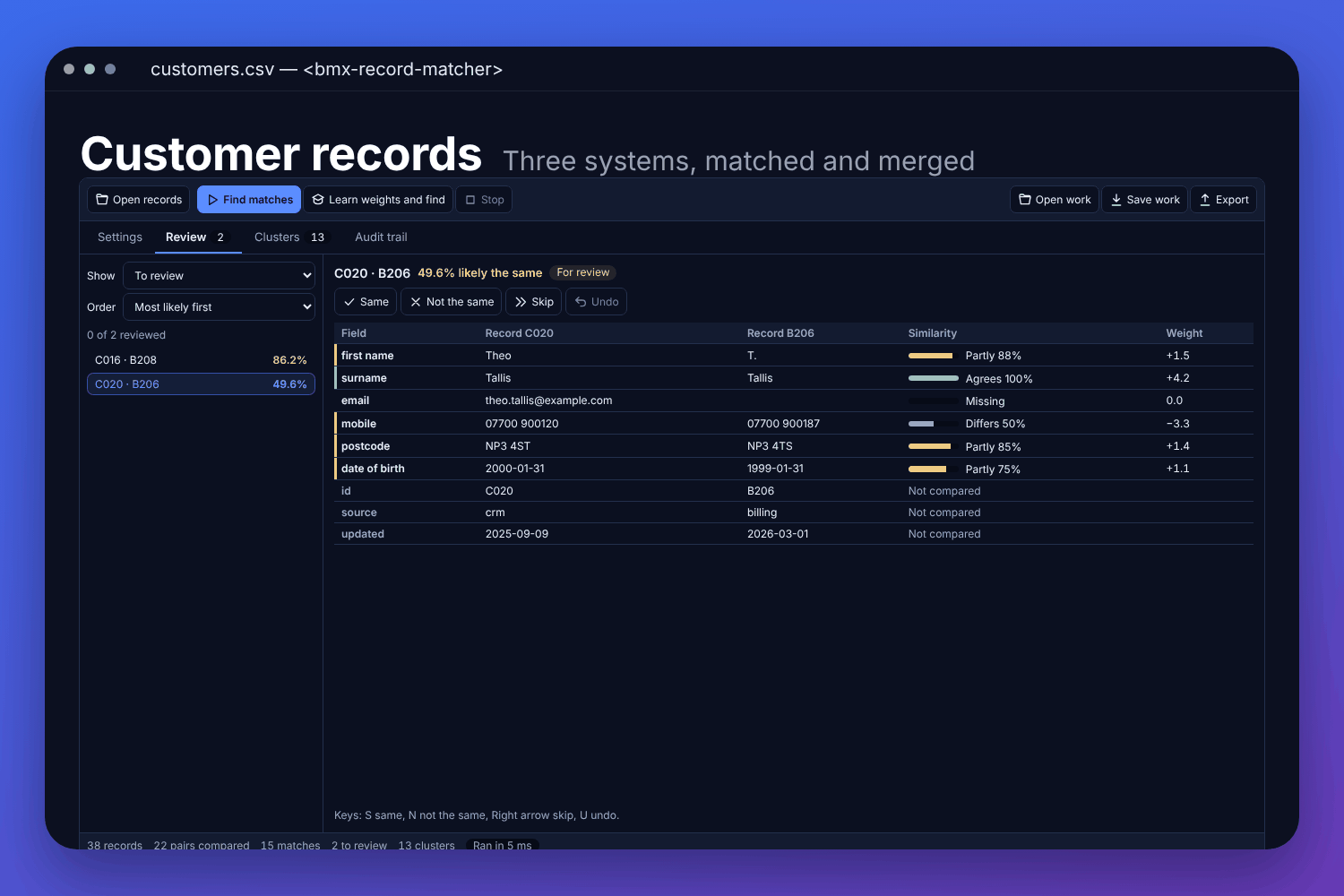Select the C016 · B208 pair
1344x896 pixels.
click(x=201, y=360)
